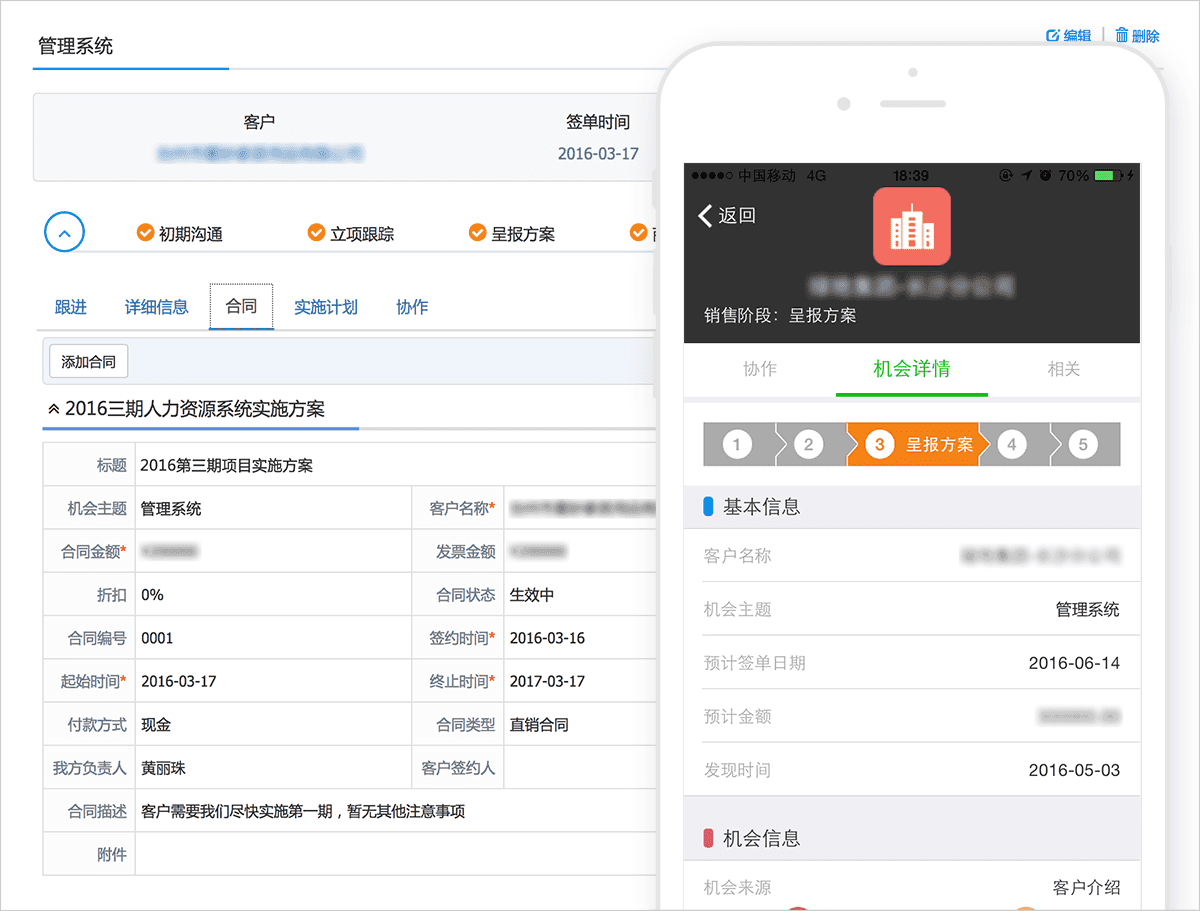Click contract status value 生效中

tap(532, 595)
